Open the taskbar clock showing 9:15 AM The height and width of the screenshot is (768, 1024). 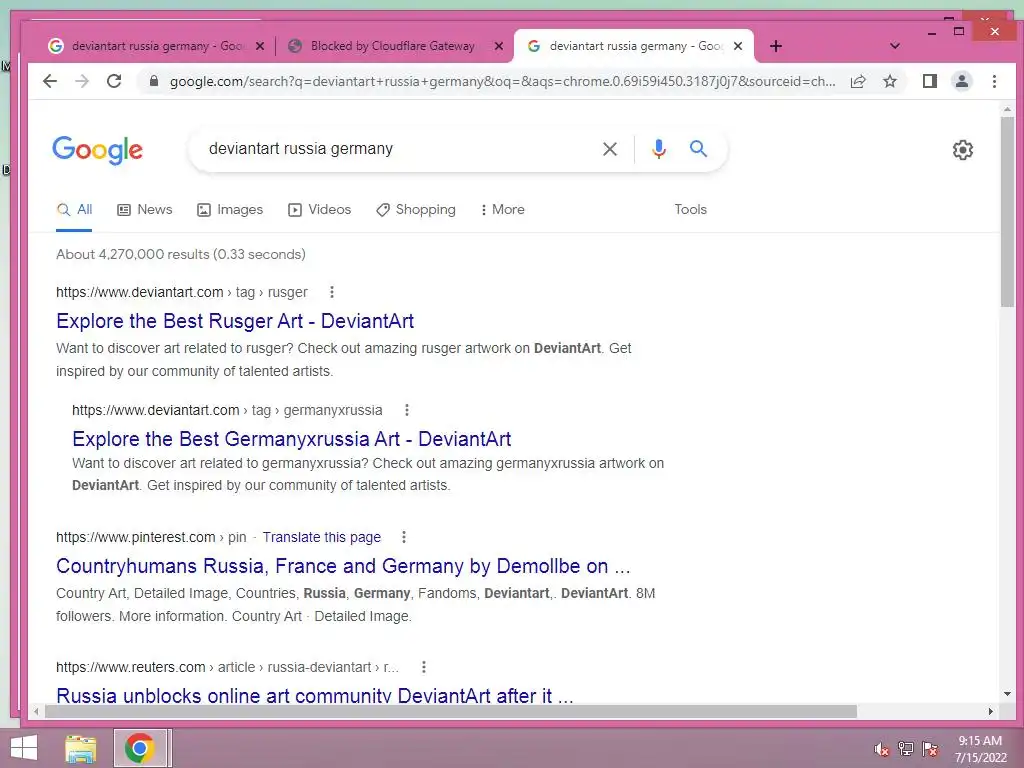click(x=980, y=749)
